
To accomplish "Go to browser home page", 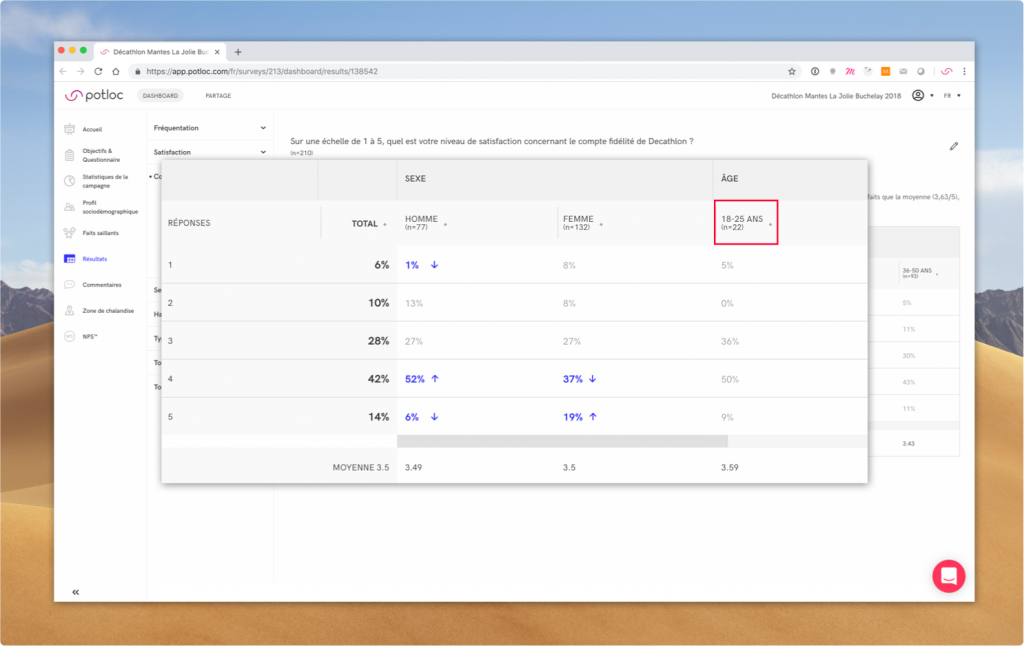I will pos(116,71).
